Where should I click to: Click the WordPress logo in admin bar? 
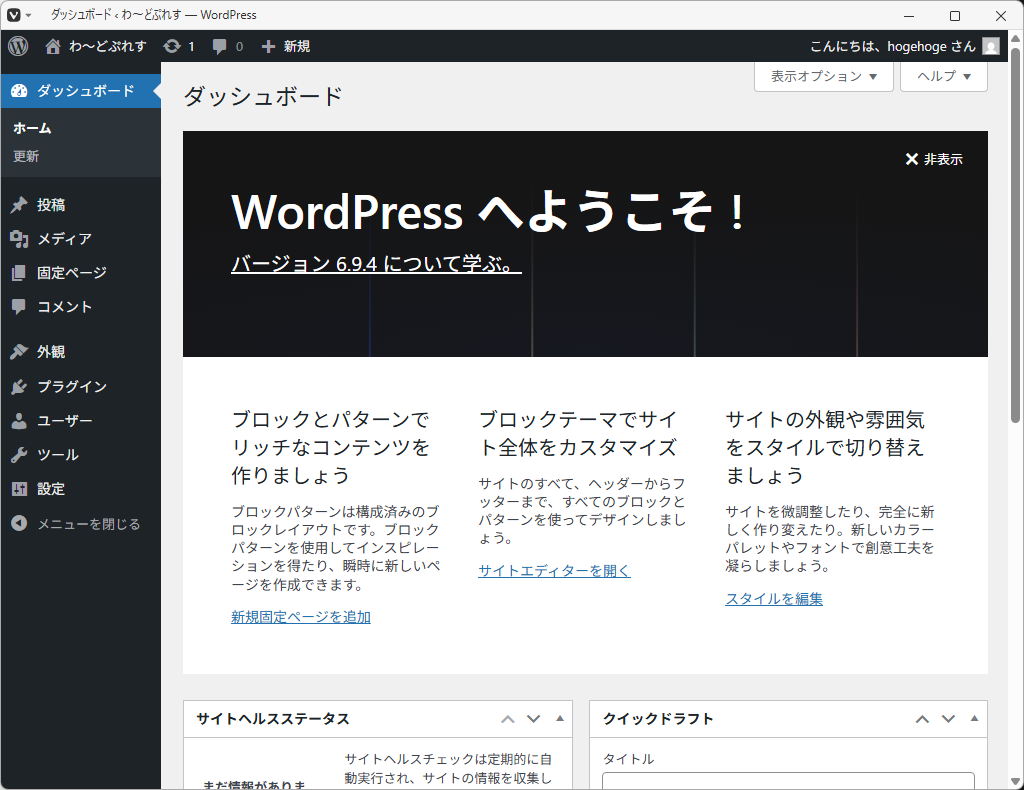click(x=18, y=46)
